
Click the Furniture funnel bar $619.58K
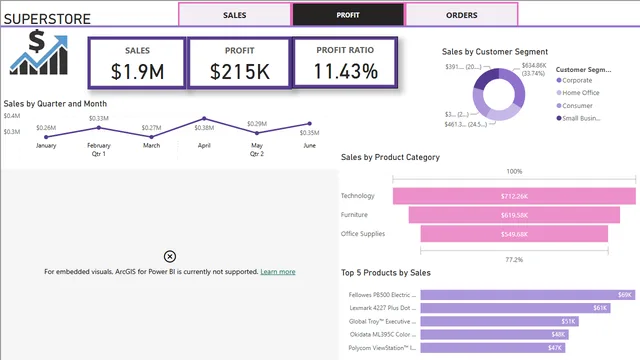pos(514,215)
